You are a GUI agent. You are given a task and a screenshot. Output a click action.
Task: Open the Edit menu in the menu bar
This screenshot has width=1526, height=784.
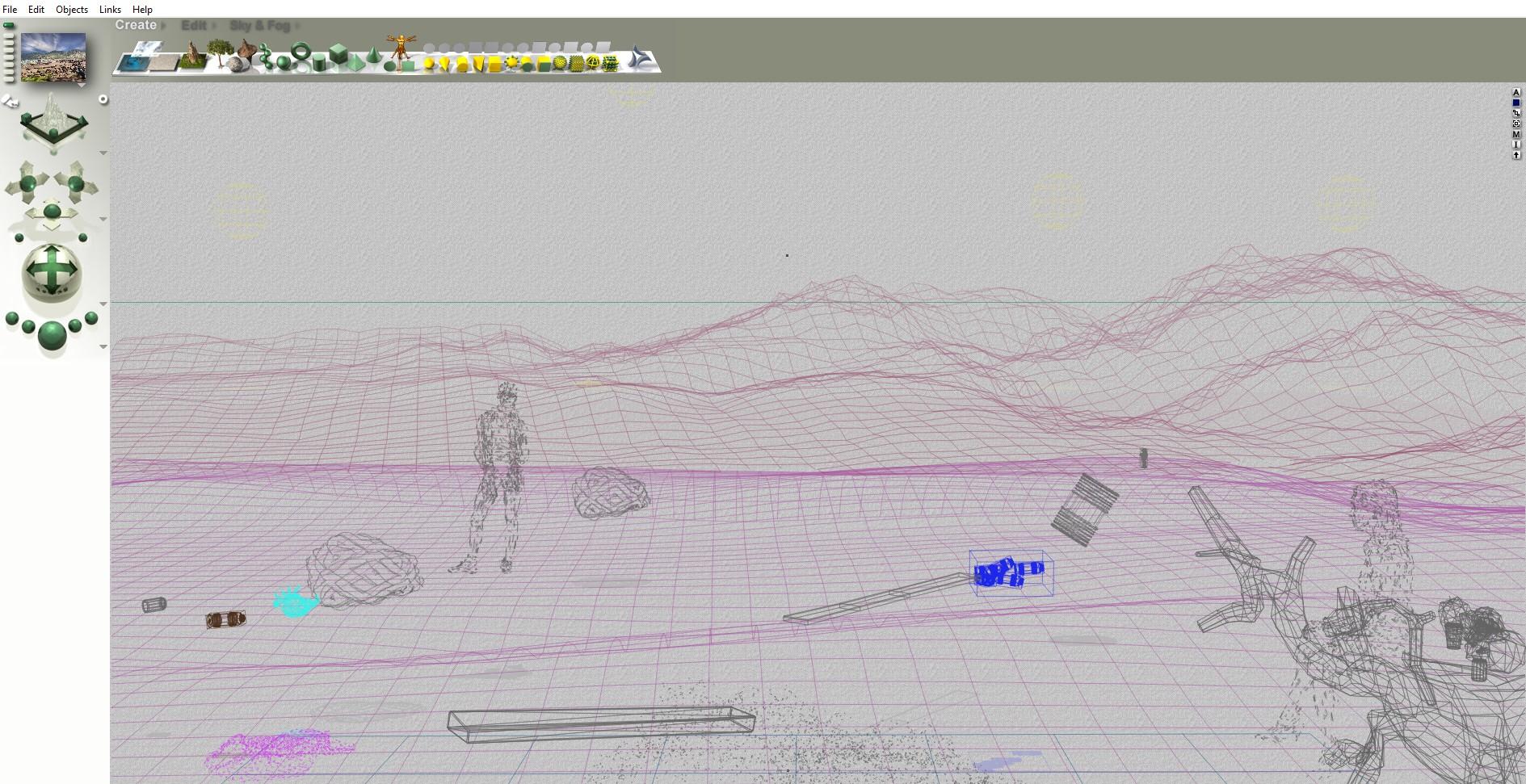coord(36,10)
